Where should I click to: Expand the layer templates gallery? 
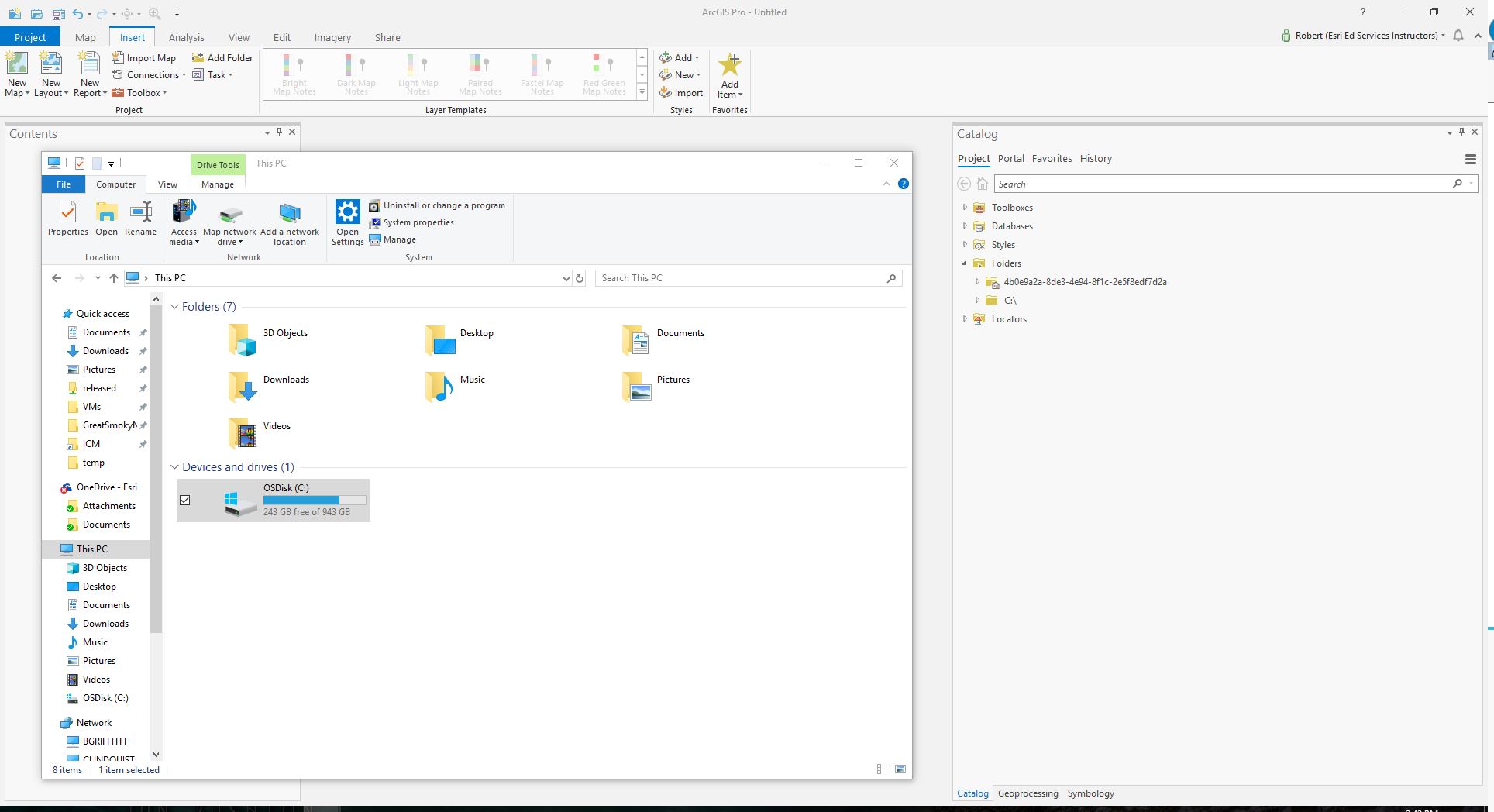(642, 92)
